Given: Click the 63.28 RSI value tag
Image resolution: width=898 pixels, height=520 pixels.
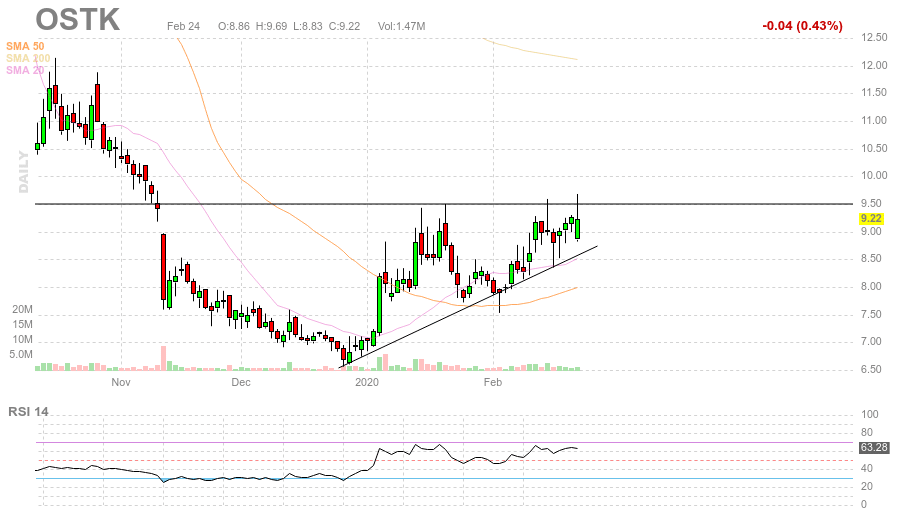Looking at the screenshot, I should tap(874, 447).
